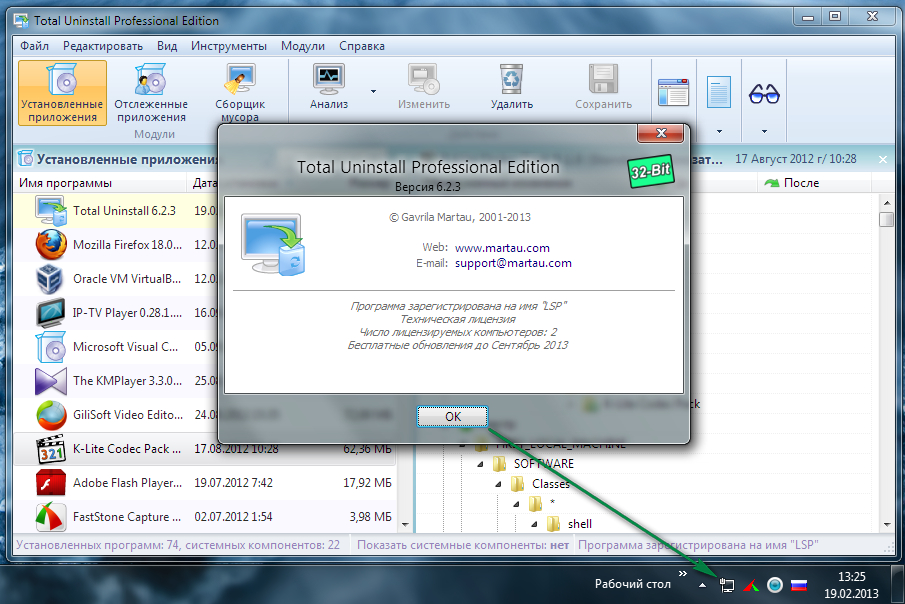The image size is (905, 604).
Task: Select Установленные приложения module button
Action: [x=62, y=93]
